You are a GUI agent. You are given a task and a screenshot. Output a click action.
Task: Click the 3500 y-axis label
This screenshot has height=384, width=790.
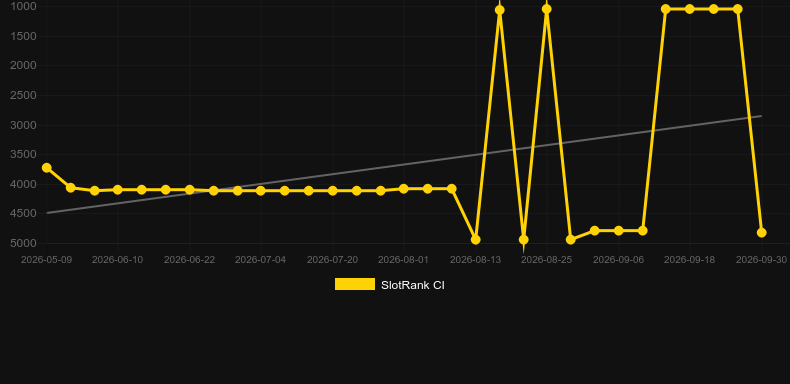coord(23,155)
